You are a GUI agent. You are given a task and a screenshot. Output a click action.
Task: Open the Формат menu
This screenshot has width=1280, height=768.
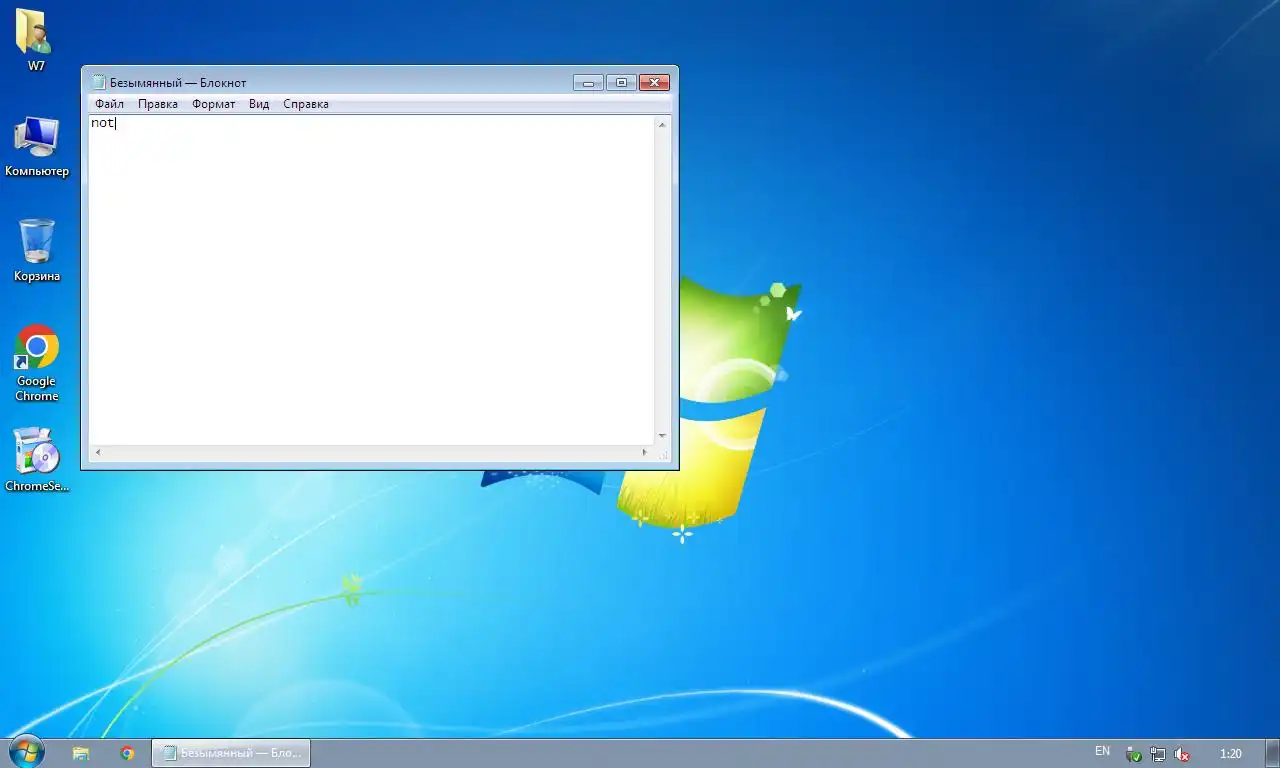tap(214, 104)
